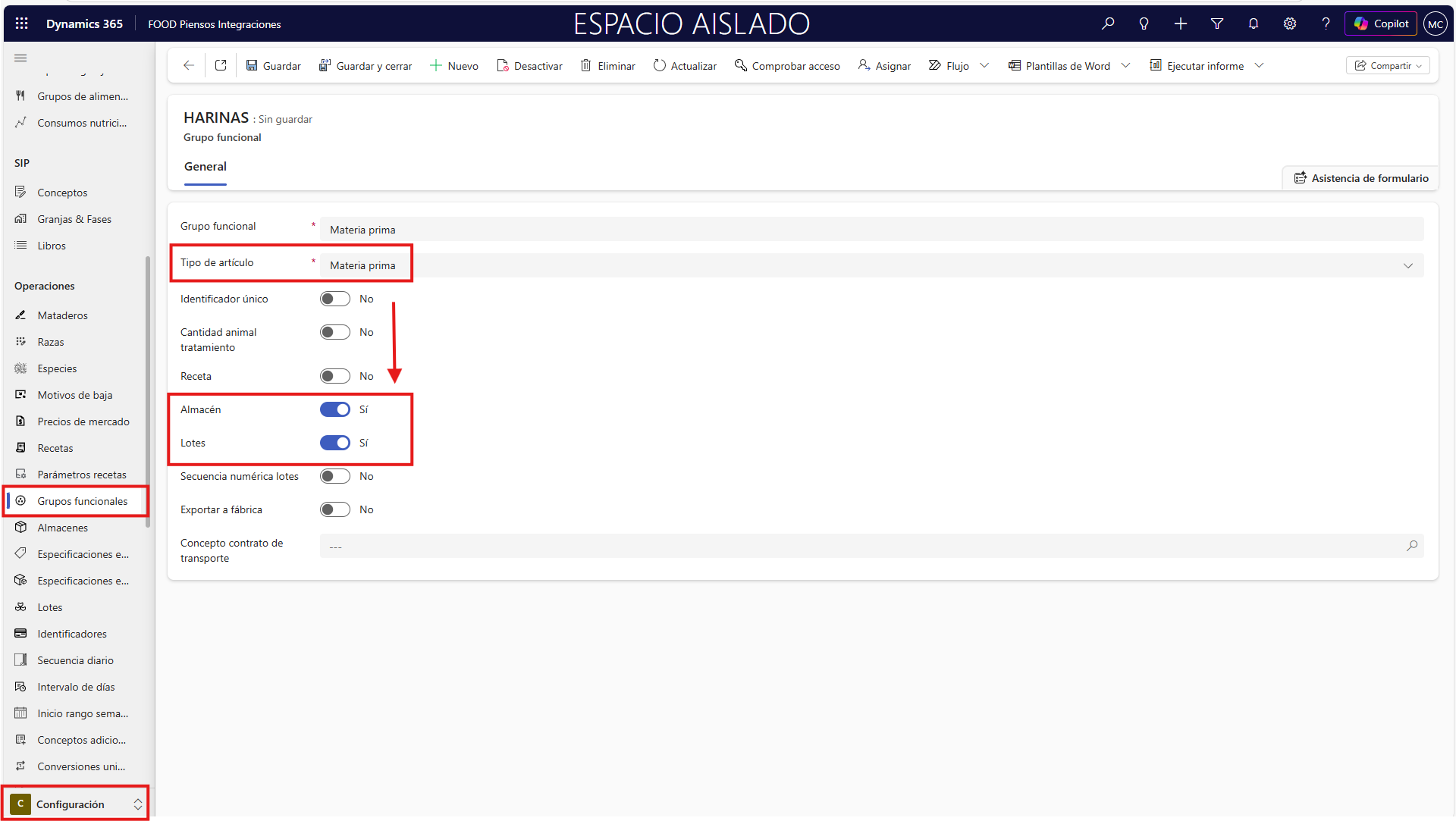
Task: Enable Exportar a fábrica toggle
Action: coord(334,509)
